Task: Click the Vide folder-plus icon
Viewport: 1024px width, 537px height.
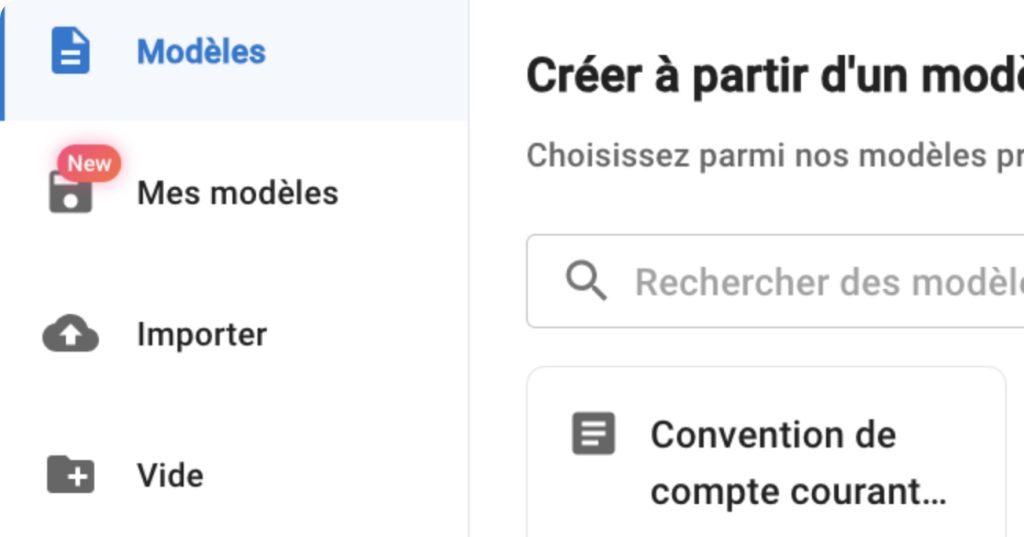Action: 70,475
